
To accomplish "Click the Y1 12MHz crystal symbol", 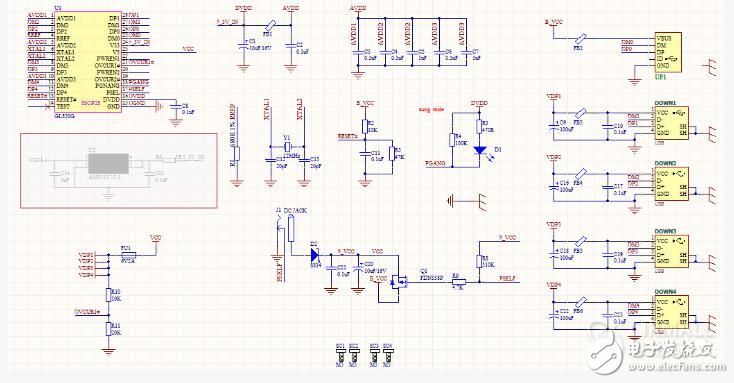I will pyautogui.click(x=287, y=147).
